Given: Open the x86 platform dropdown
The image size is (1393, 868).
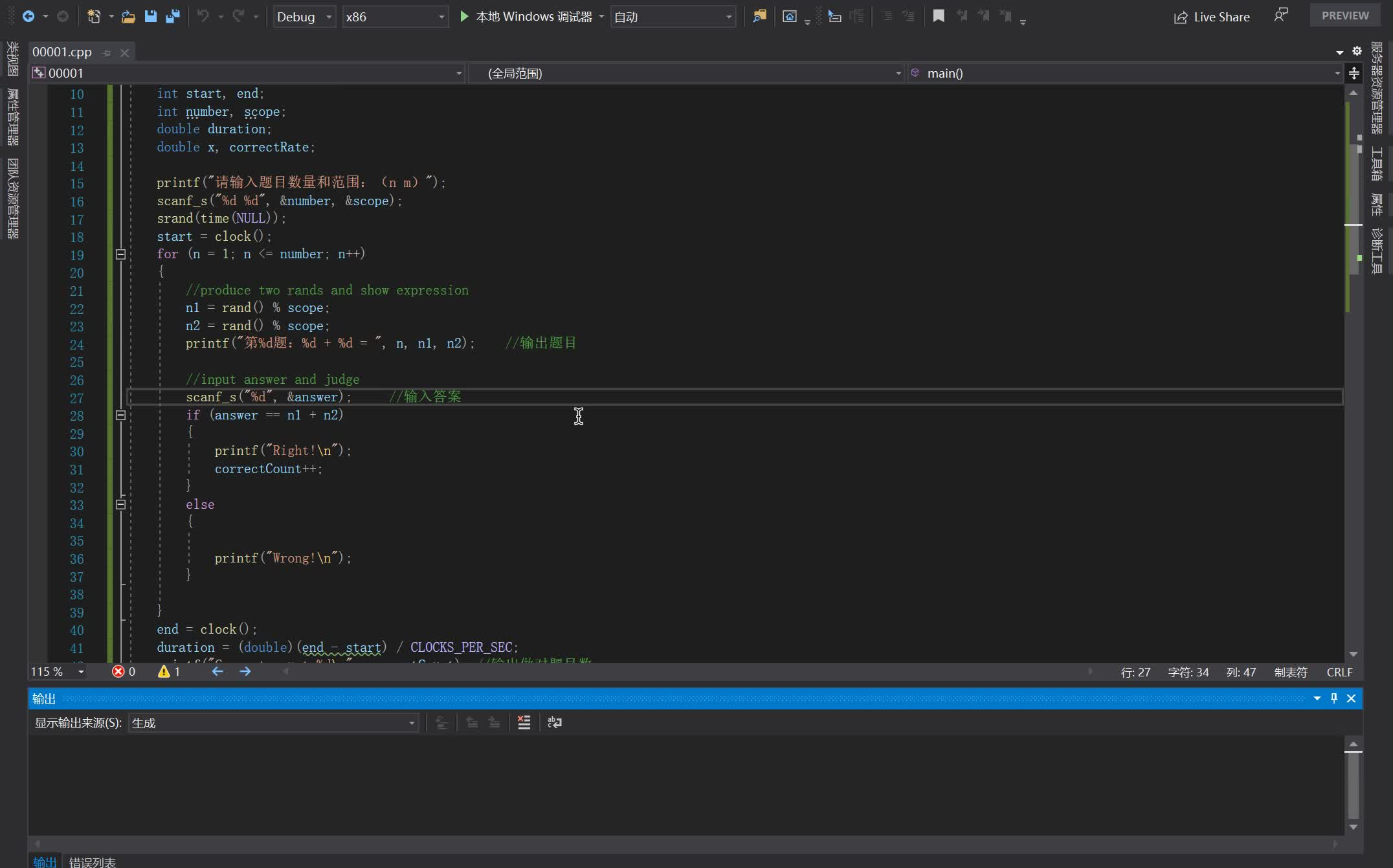Looking at the screenshot, I should pyautogui.click(x=395, y=16).
